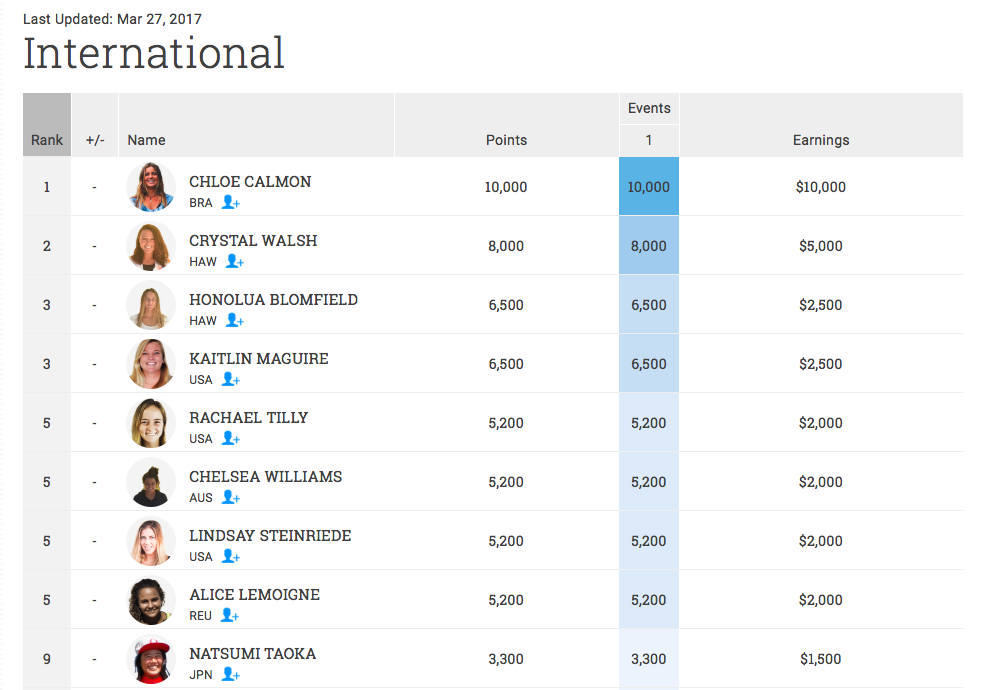
Task: Follow Kaitlin Maguire using the blue icon
Action: point(230,380)
